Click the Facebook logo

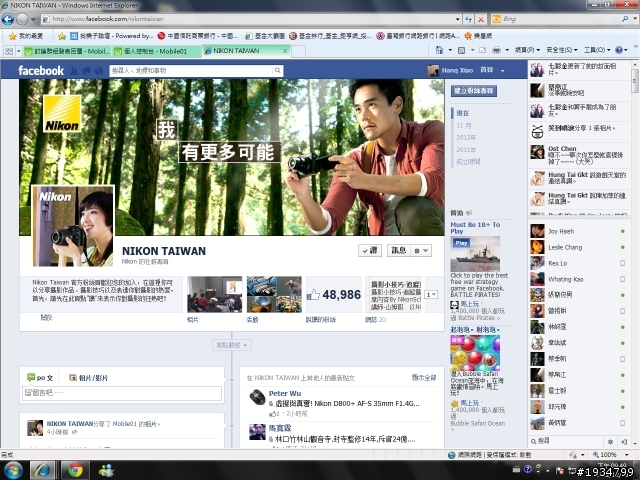coord(41,71)
